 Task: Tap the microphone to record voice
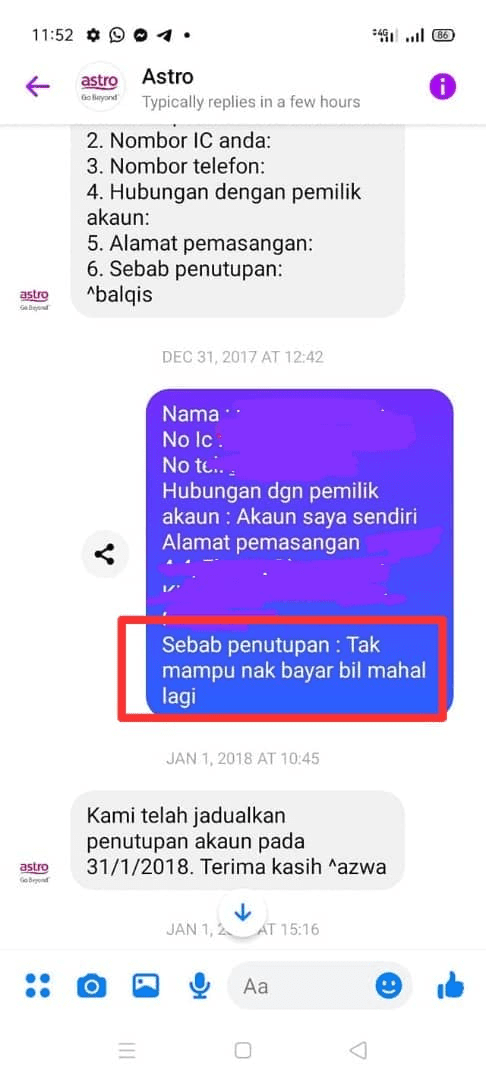coord(200,986)
